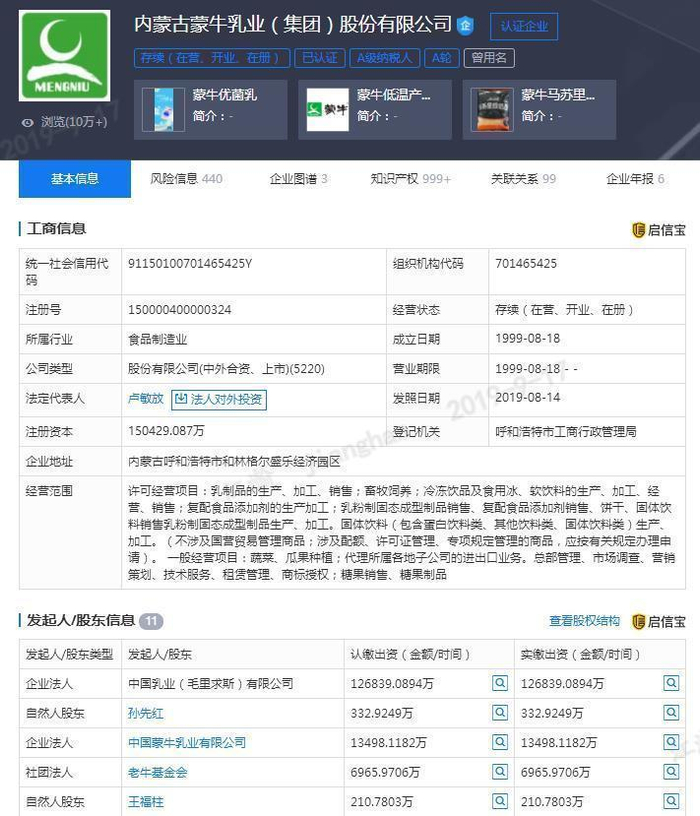
Task: Open the 曾用名 tag
Action: click(x=489, y=58)
